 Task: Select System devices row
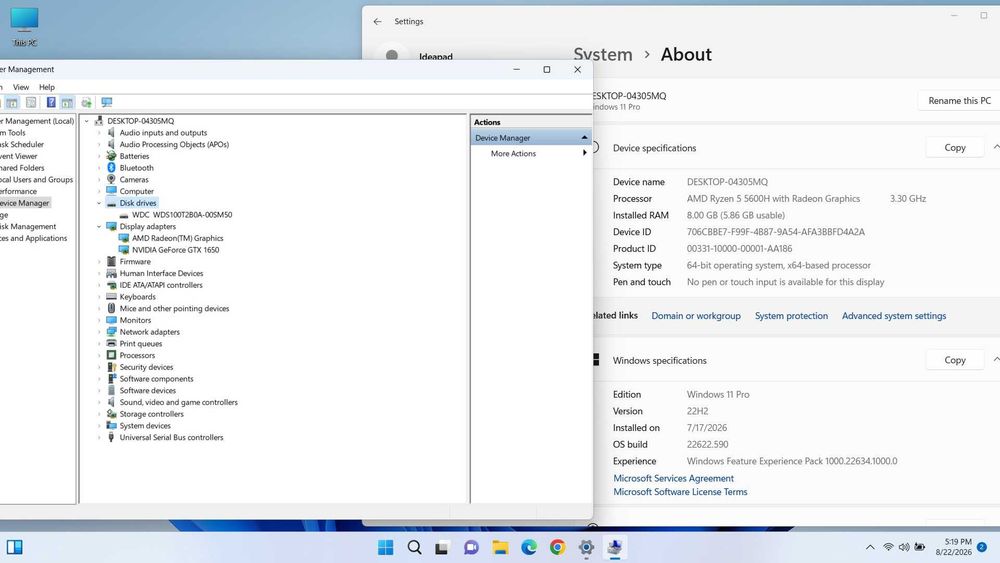tap(145, 426)
